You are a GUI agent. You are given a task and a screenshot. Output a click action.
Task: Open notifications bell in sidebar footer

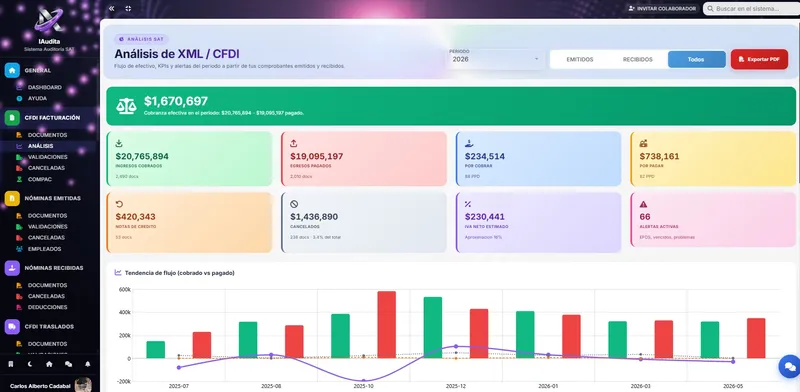tap(88, 364)
